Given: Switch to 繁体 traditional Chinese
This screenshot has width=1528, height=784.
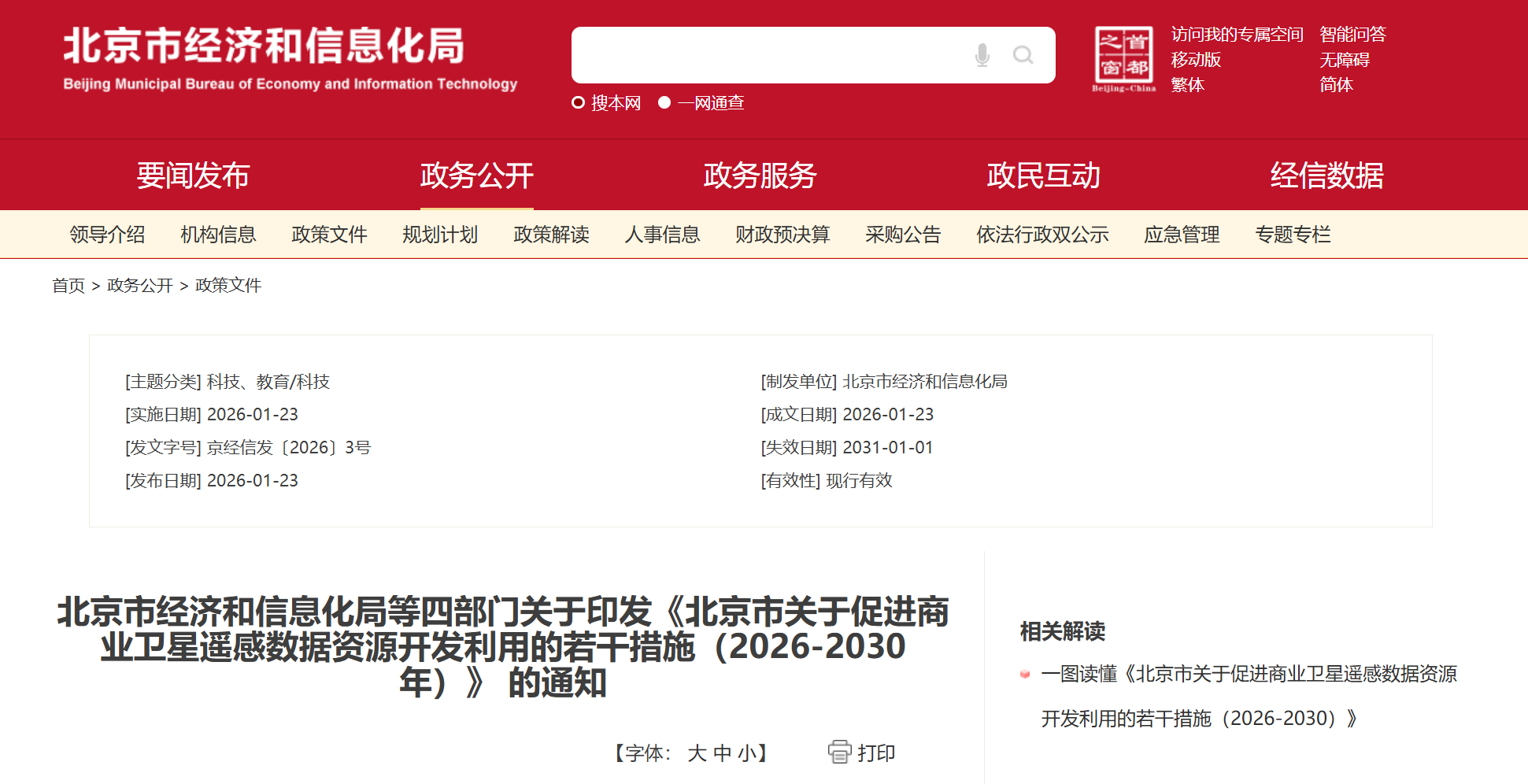Looking at the screenshot, I should [x=1187, y=85].
